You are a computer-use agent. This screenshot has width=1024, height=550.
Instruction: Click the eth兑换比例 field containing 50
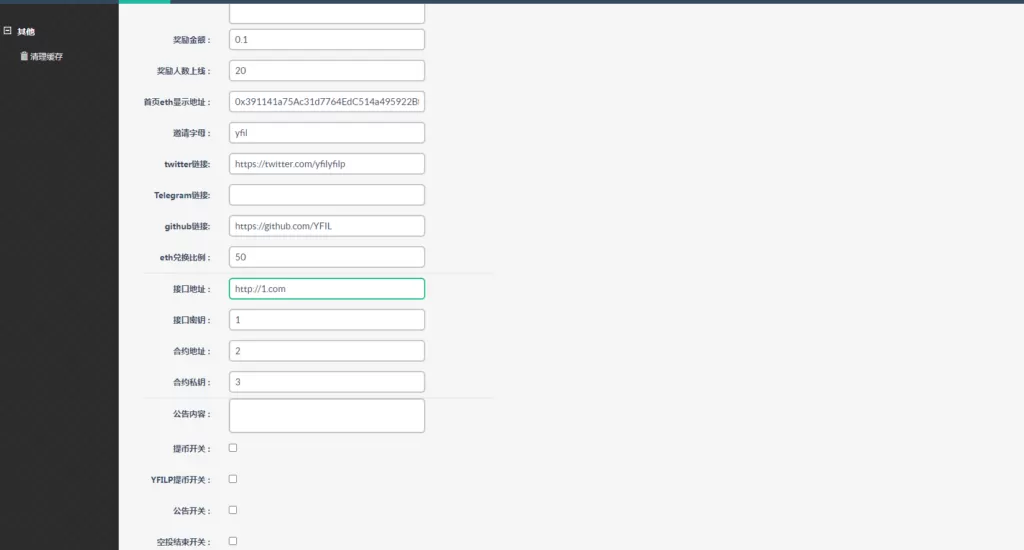326,257
